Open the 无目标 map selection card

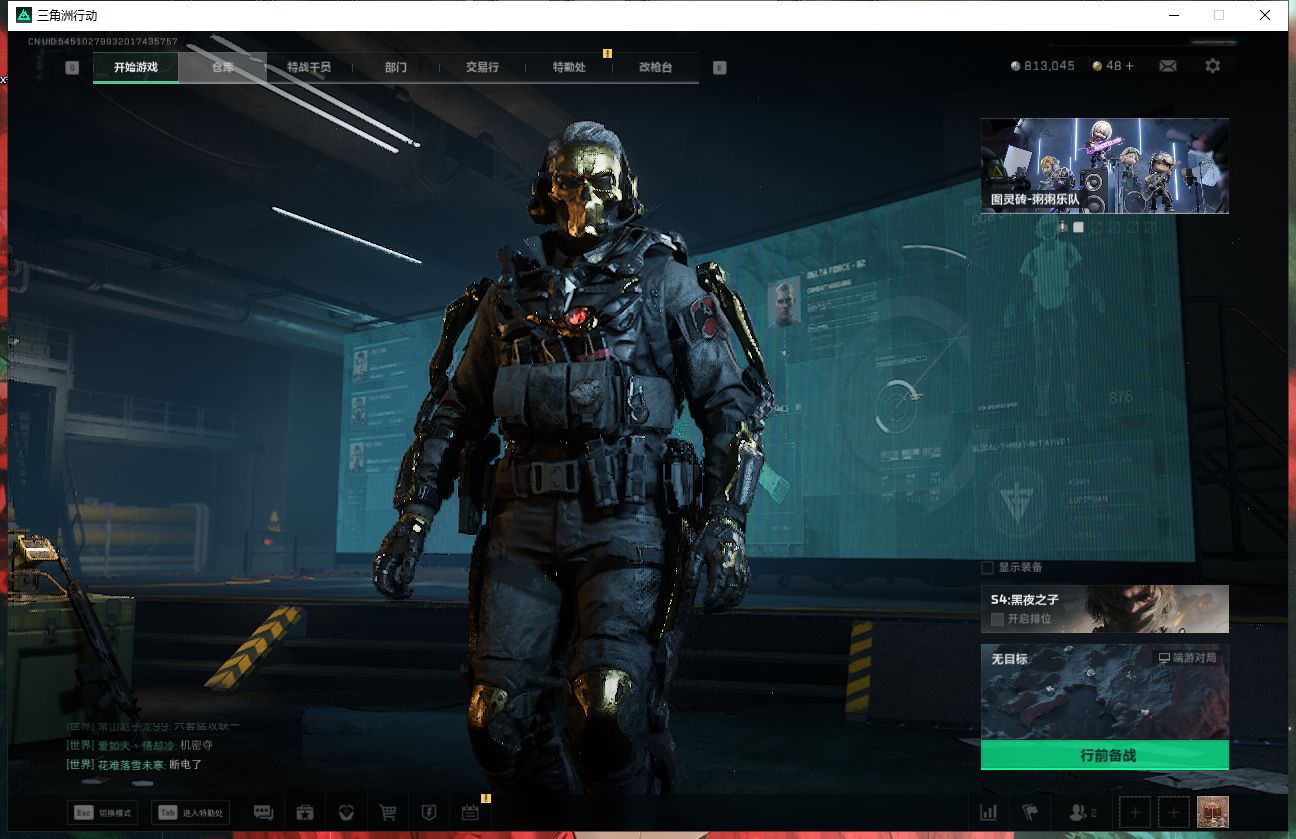[x=1105, y=692]
